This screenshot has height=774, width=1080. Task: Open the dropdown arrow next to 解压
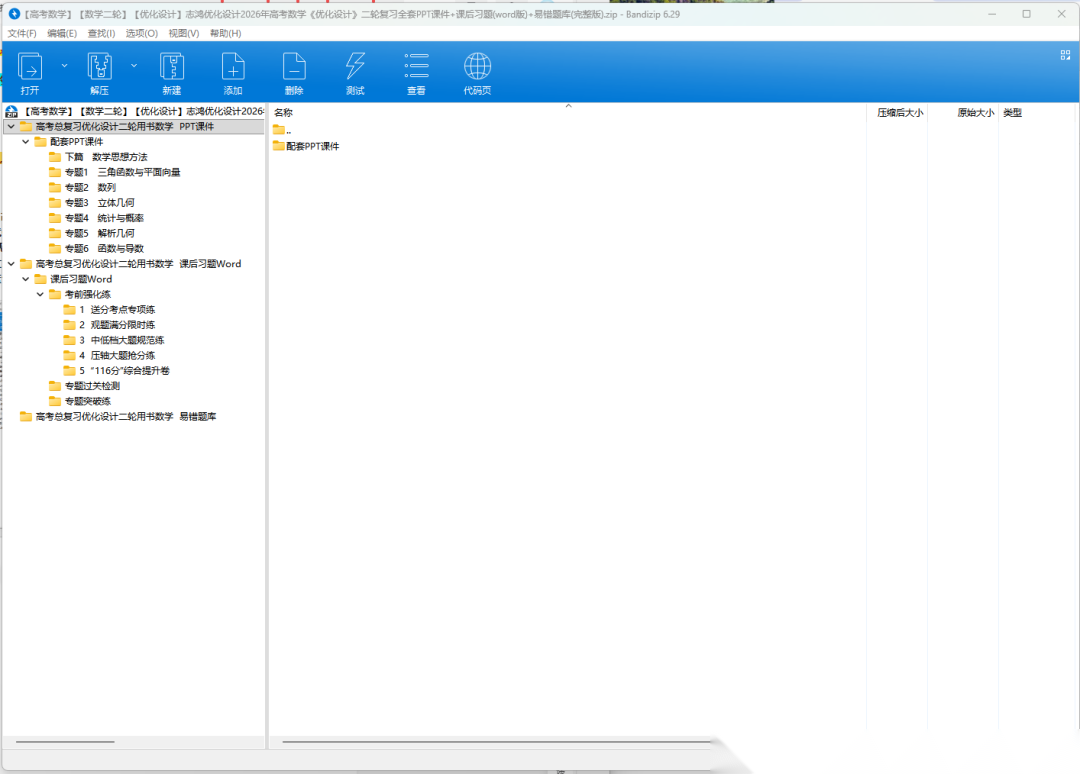pyautogui.click(x=134, y=66)
